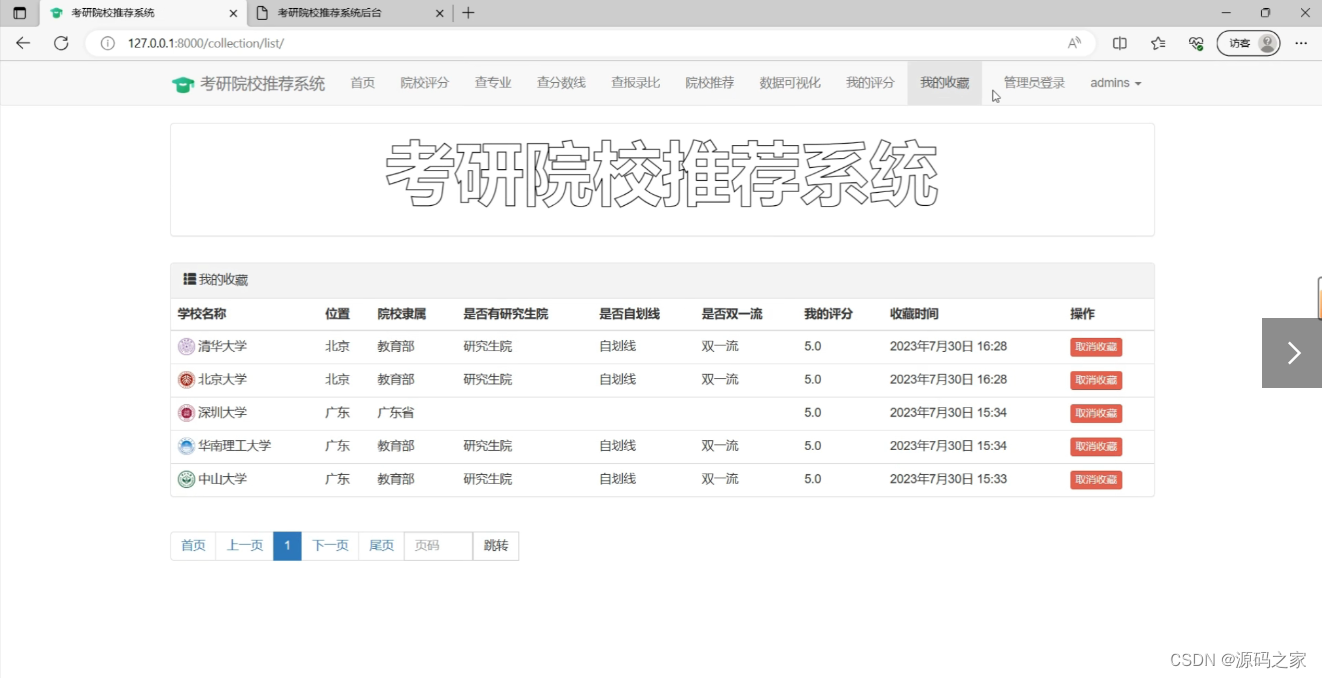This screenshot has width=1322, height=678.
Task: Open 管理员登录 navigation link
Action: [1034, 83]
